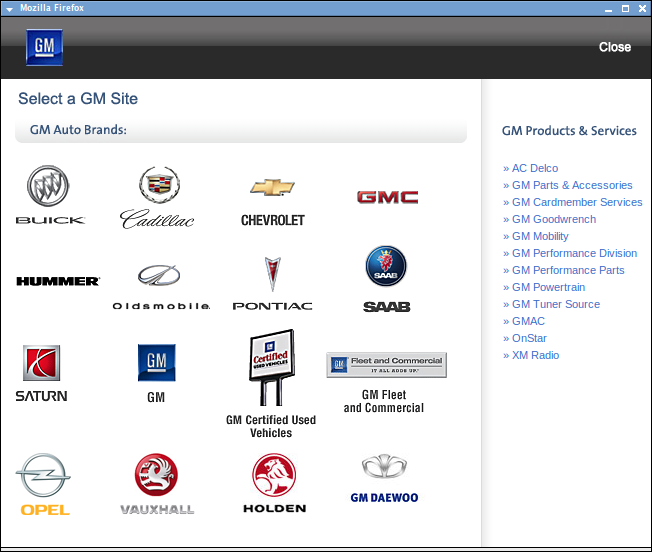
Task: Open GM Fleet and Commercial banner
Action: point(386,366)
